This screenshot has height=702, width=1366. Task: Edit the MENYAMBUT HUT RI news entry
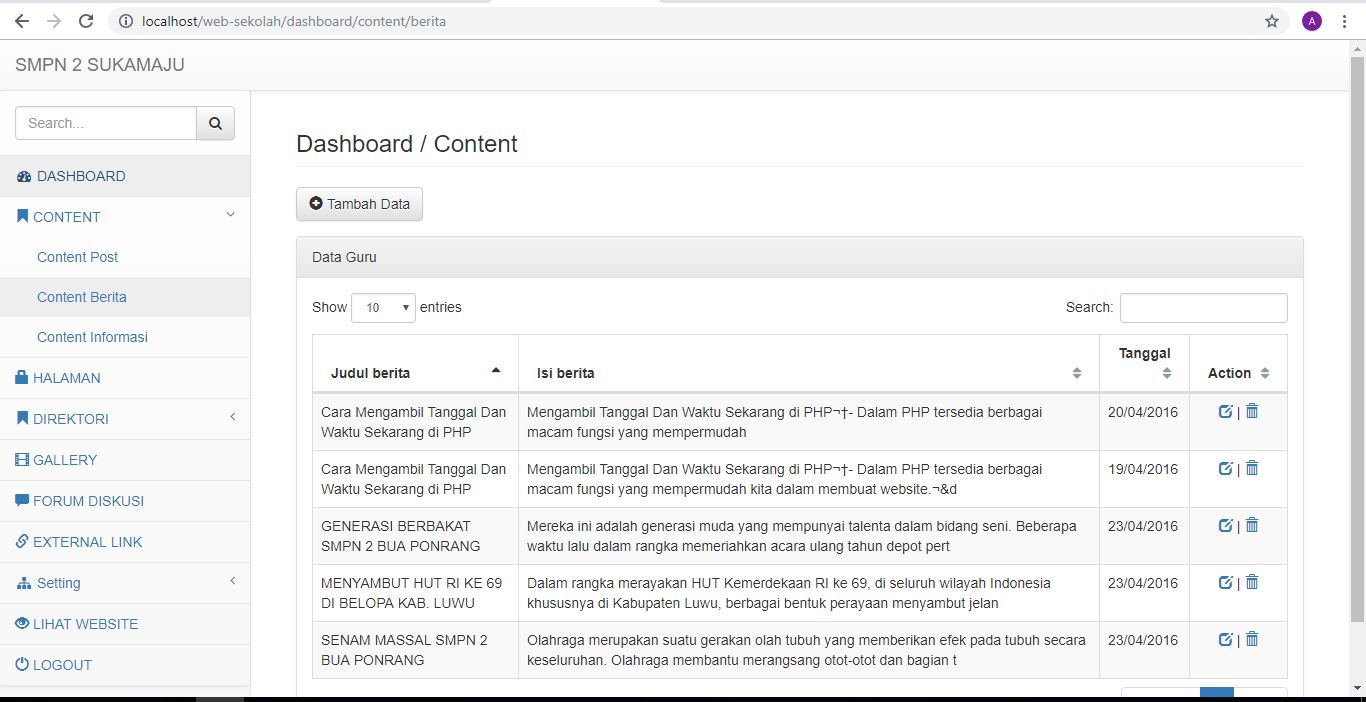1225,582
